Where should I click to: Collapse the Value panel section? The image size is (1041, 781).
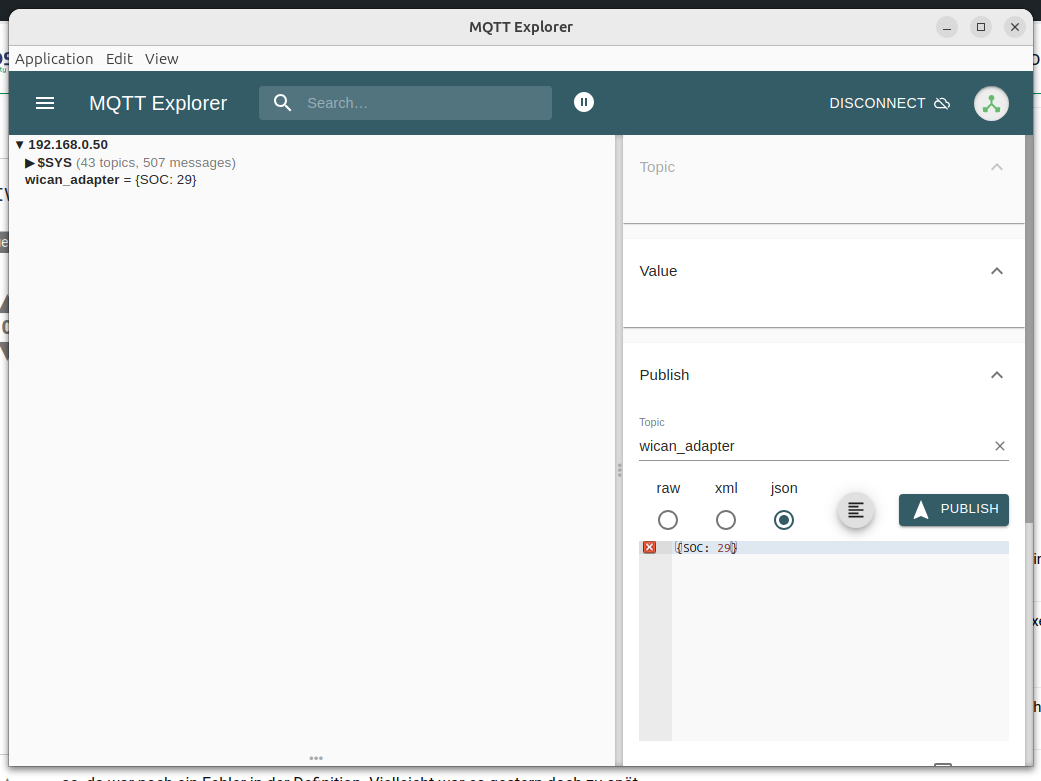(x=997, y=271)
